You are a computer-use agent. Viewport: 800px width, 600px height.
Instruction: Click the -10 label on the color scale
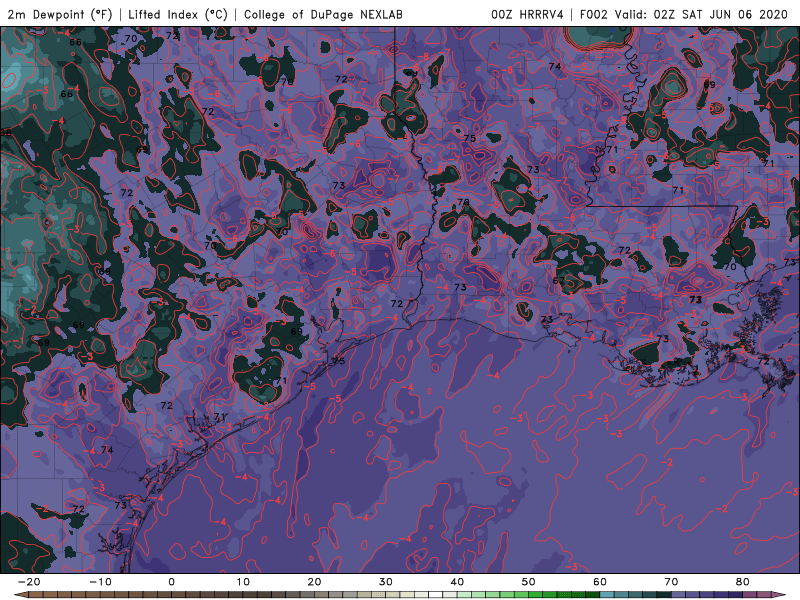click(100, 582)
